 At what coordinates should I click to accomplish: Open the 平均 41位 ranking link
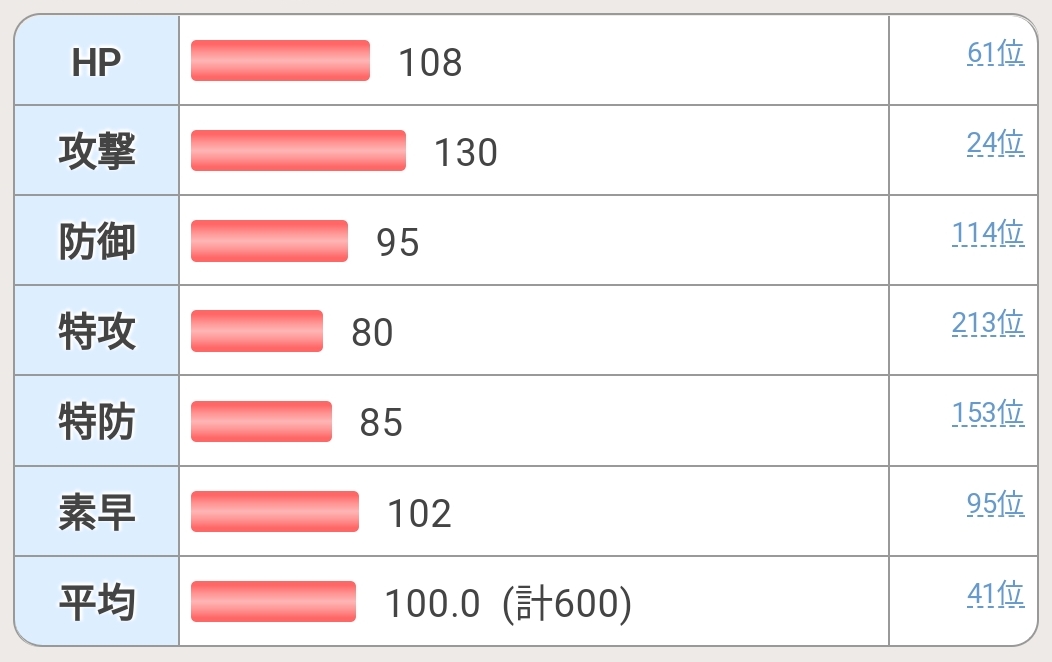tap(995, 593)
